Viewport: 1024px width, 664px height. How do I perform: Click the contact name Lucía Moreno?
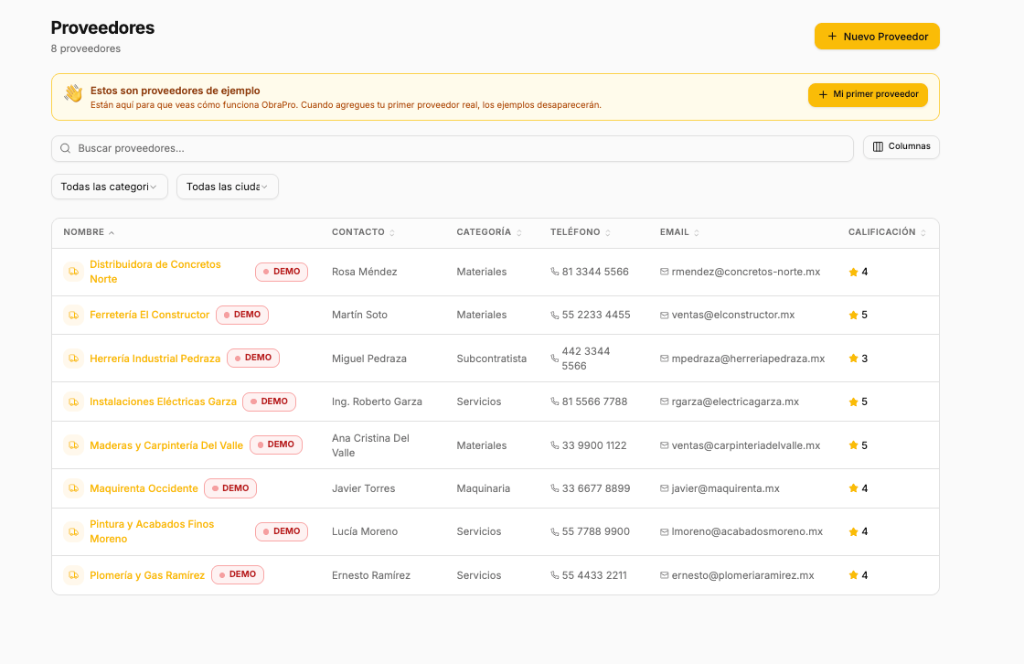364,531
